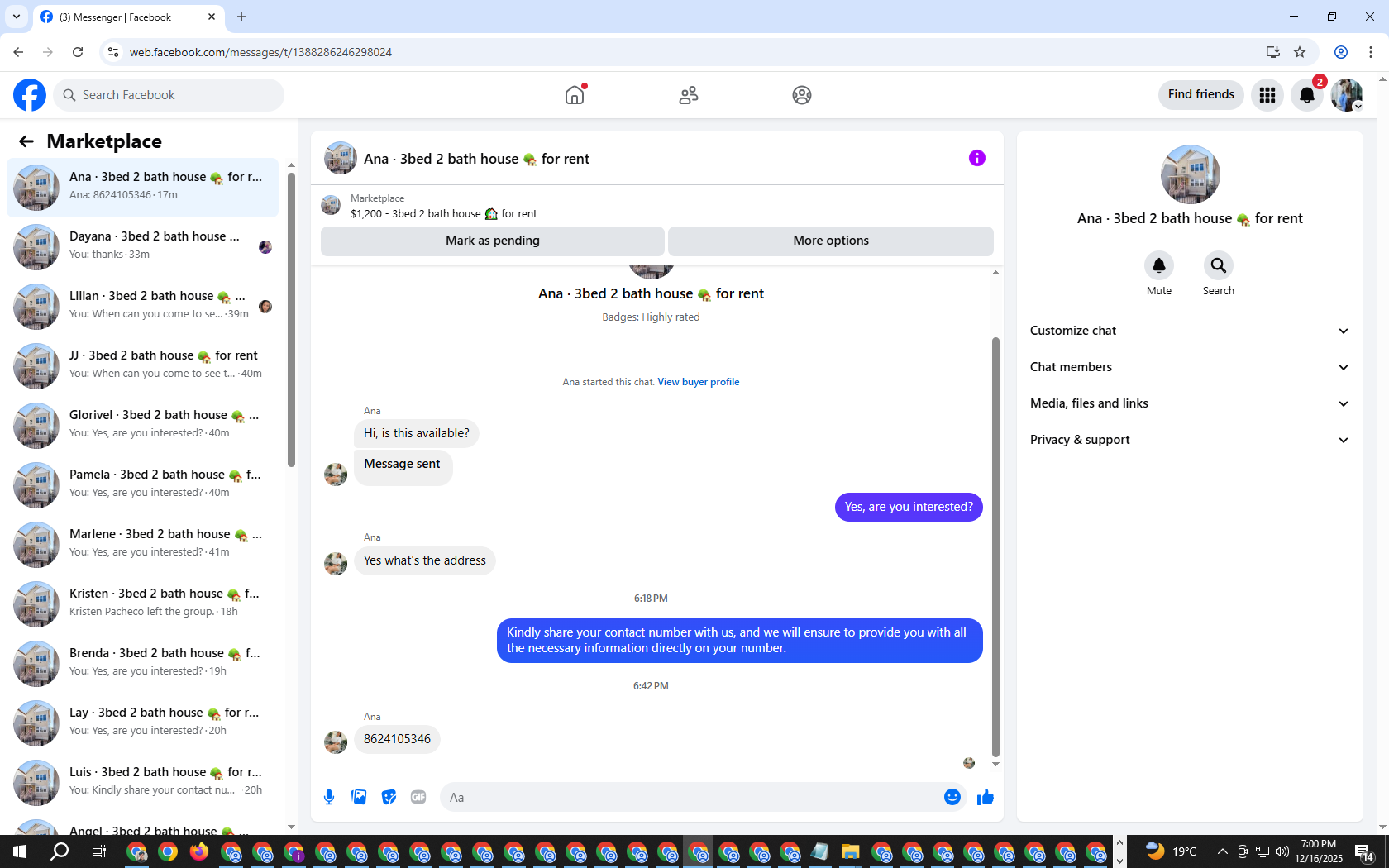Expand the Customize chat section
This screenshot has width=1389, height=868.
pos(1190,331)
